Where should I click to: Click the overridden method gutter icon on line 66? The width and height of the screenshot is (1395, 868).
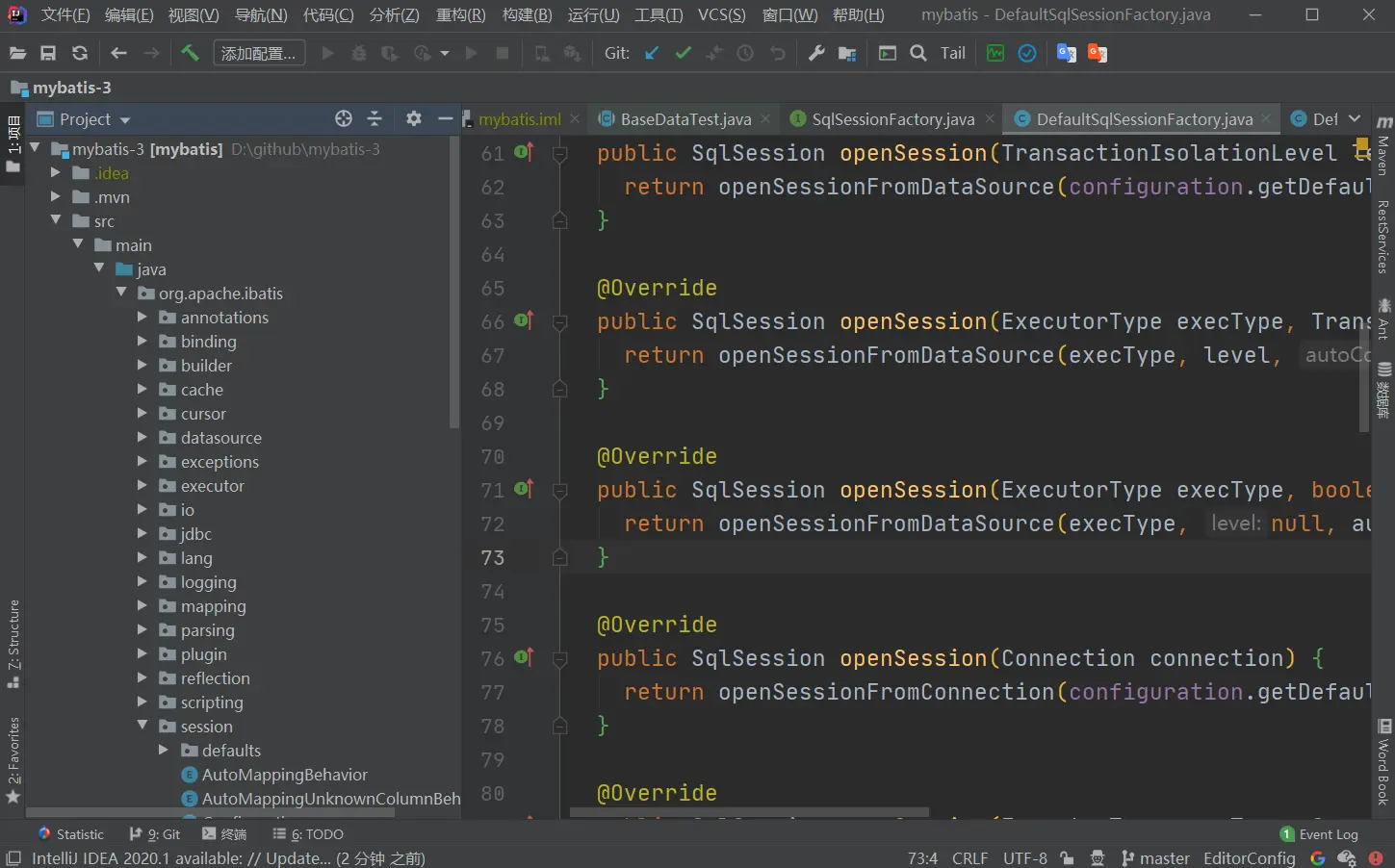point(523,320)
